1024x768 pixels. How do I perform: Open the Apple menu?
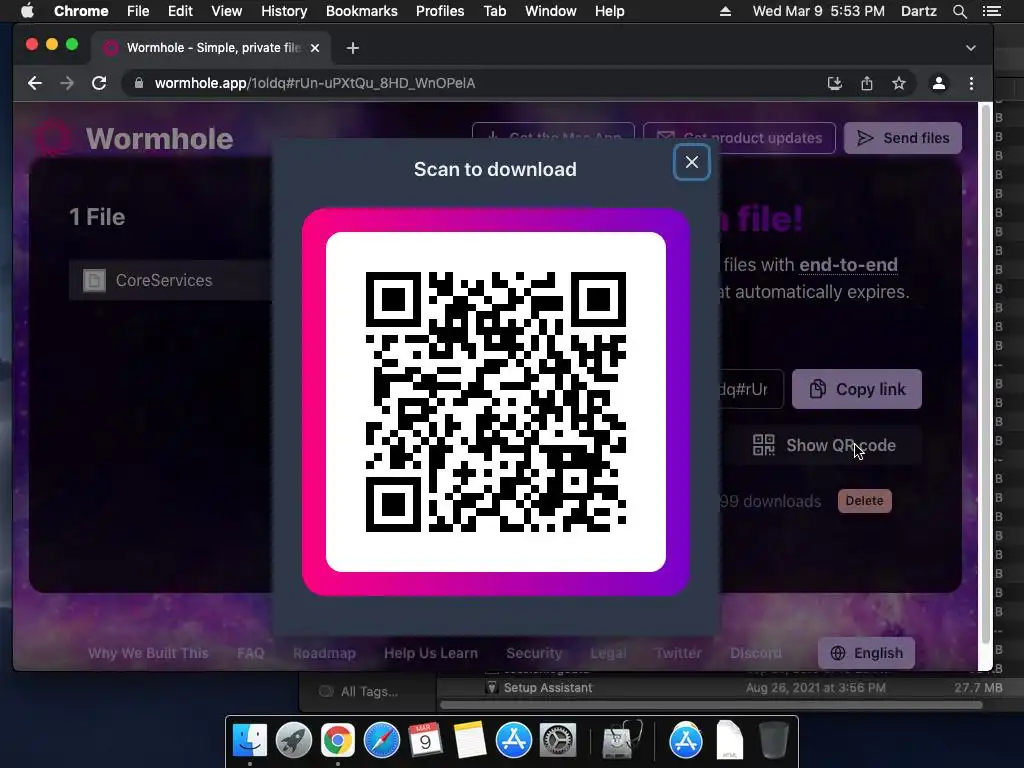pyautogui.click(x=27, y=11)
